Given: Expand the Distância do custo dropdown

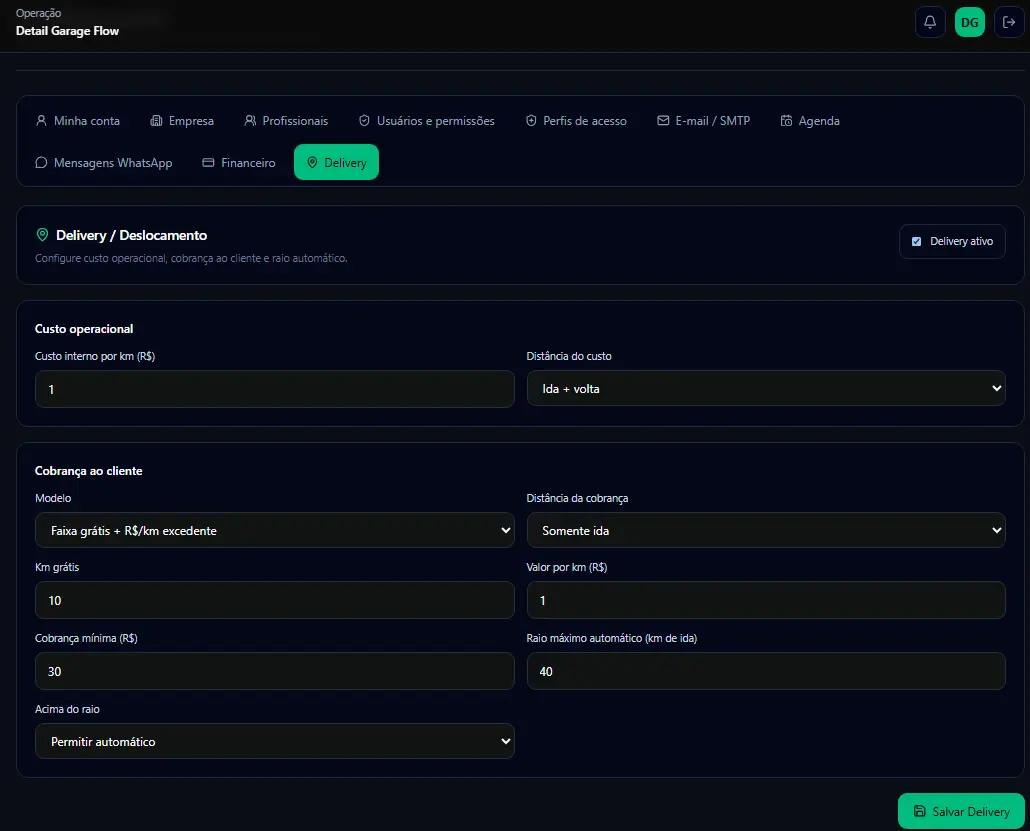Looking at the screenshot, I should tap(766, 388).
